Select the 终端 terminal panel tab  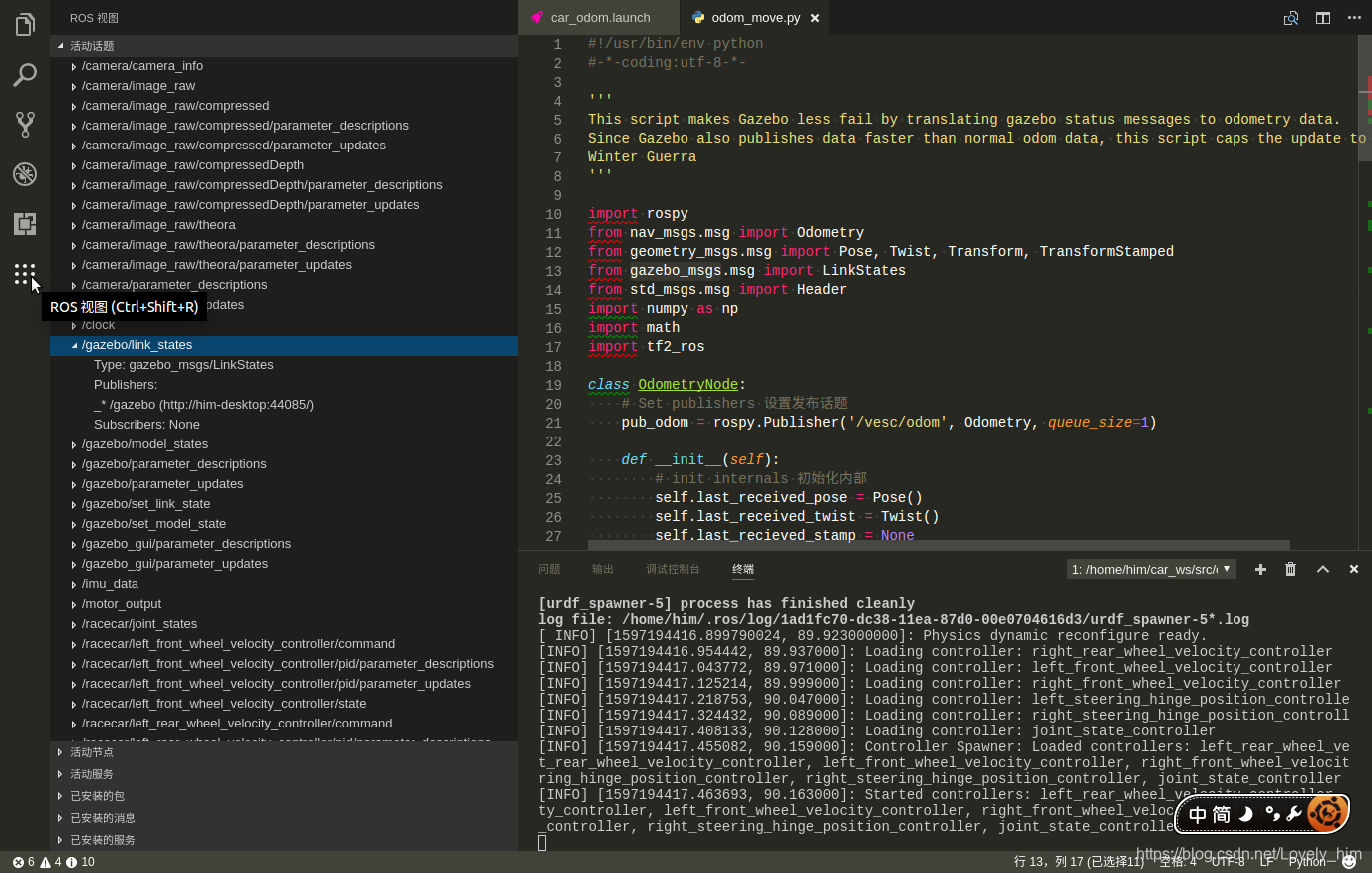tap(743, 569)
